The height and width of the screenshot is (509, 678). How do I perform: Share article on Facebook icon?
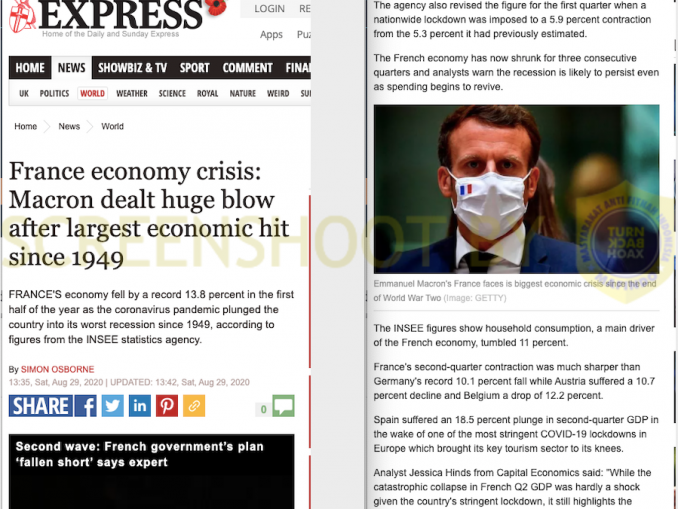click(x=86, y=406)
